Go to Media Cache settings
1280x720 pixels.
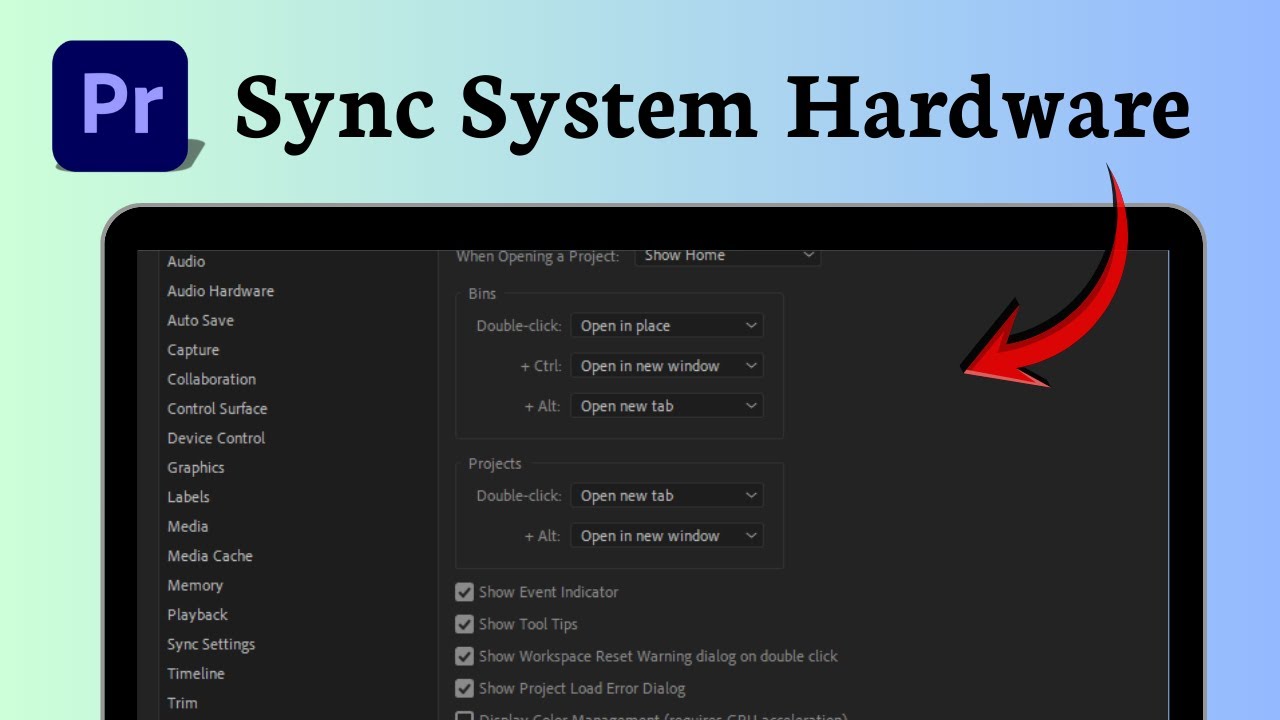pyautogui.click(x=210, y=556)
